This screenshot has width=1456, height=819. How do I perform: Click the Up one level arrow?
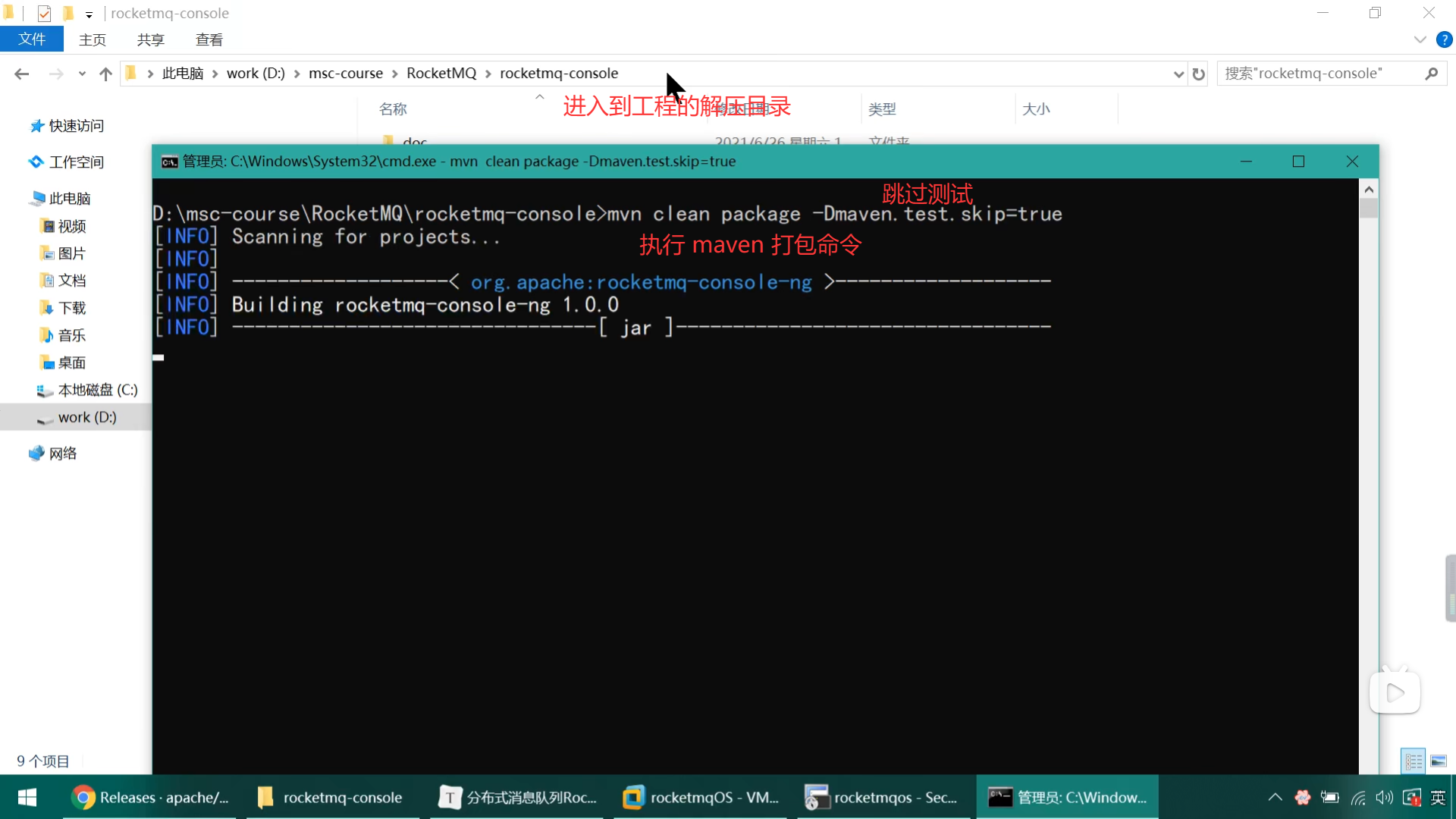click(105, 74)
